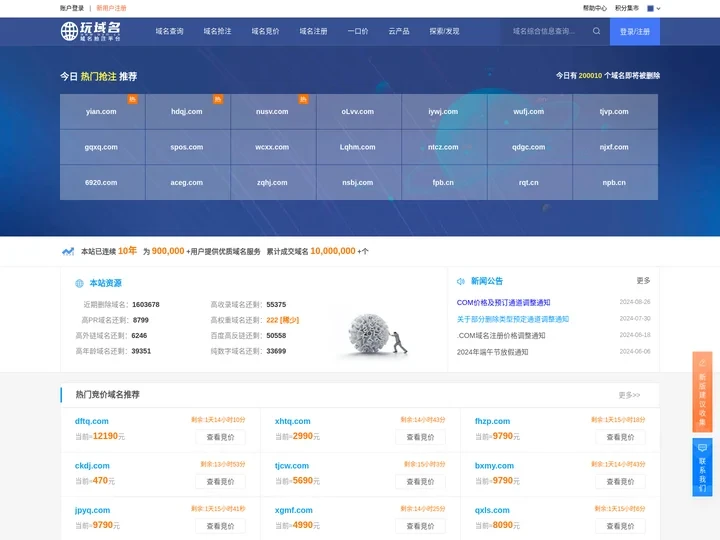
Task: Select the 6920.com domain tile
Action: coord(101,182)
